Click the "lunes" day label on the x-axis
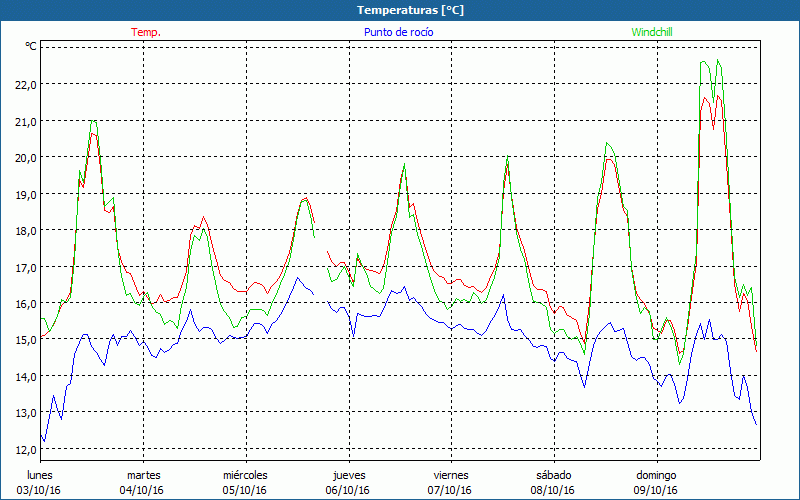800x500 pixels. (40, 474)
